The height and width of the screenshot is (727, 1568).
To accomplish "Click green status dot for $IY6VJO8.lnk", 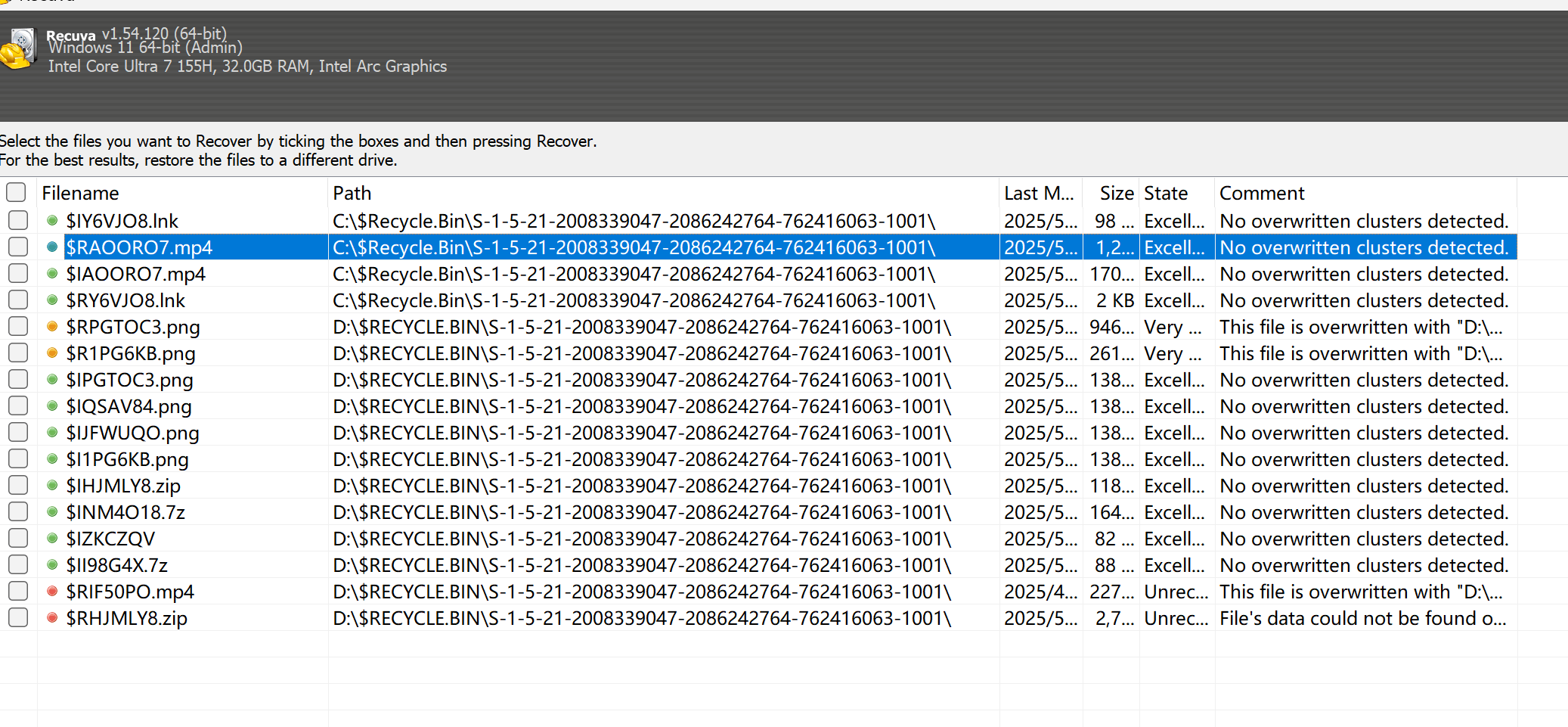I will coord(52,221).
